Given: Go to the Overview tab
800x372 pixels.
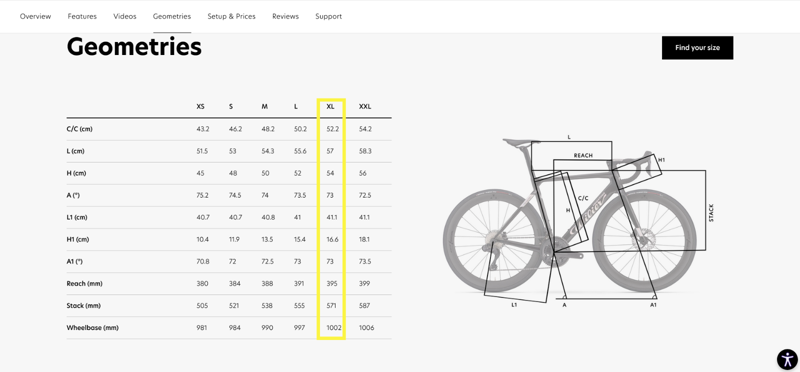Looking at the screenshot, I should click(x=35, y=16).
